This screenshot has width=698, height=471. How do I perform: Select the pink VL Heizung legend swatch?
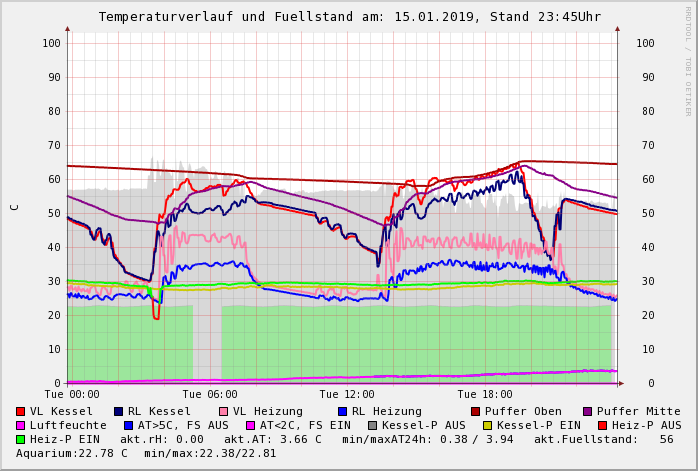pyautogui.click(x=223, y=411)
